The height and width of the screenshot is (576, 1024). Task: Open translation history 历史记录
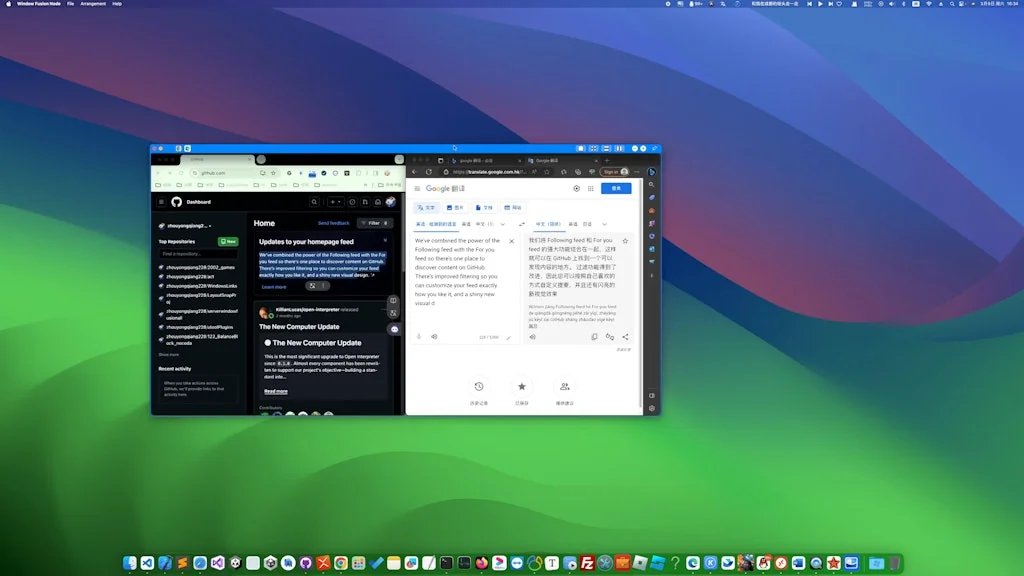479,387
